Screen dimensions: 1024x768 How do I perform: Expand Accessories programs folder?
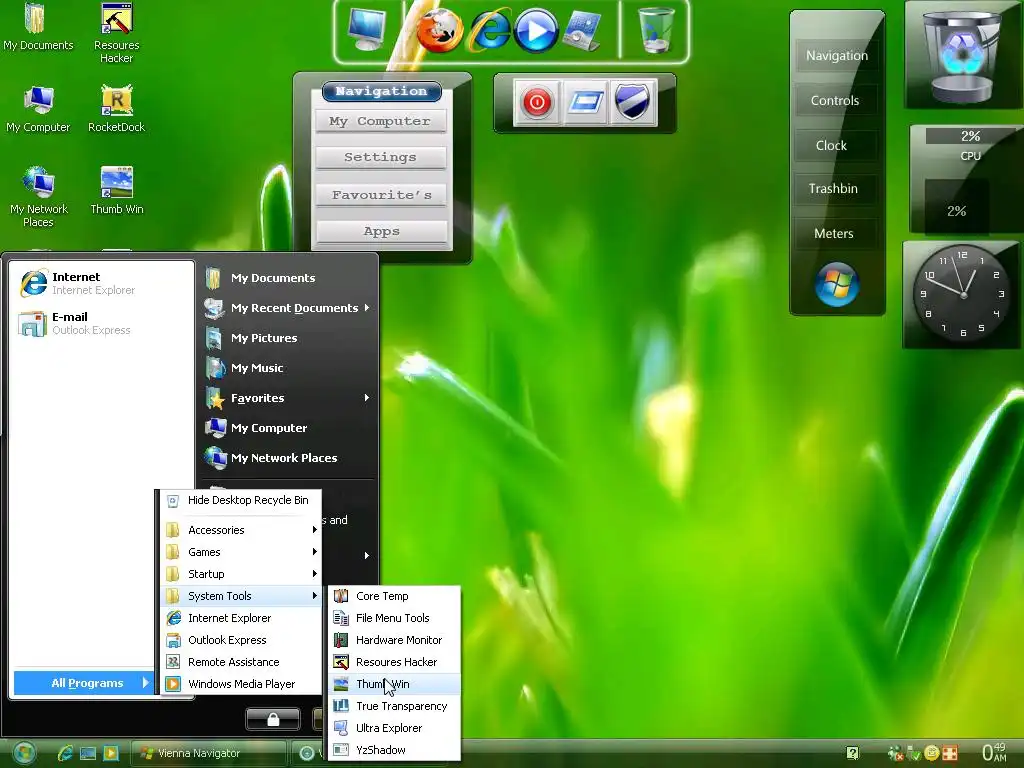click(x=241, y=530)
